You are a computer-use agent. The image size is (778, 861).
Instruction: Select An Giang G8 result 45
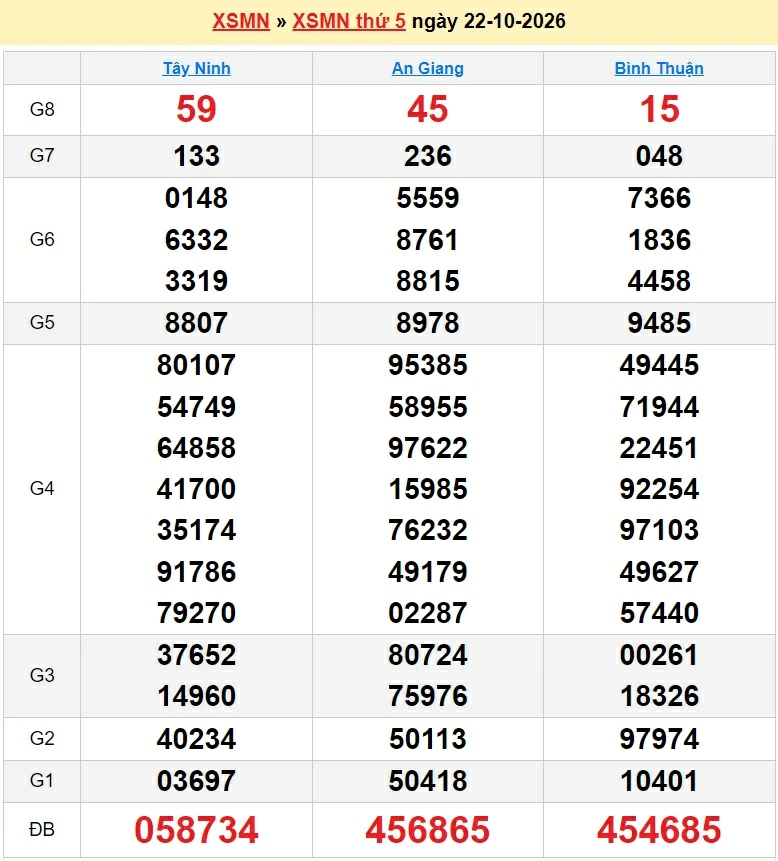click(428, 109)
